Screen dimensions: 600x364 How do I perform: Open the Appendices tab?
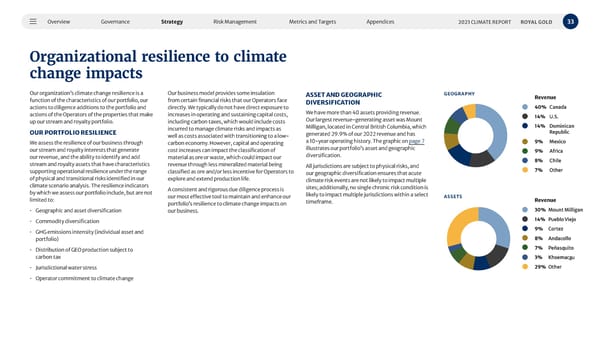click(x=380, y=22)
